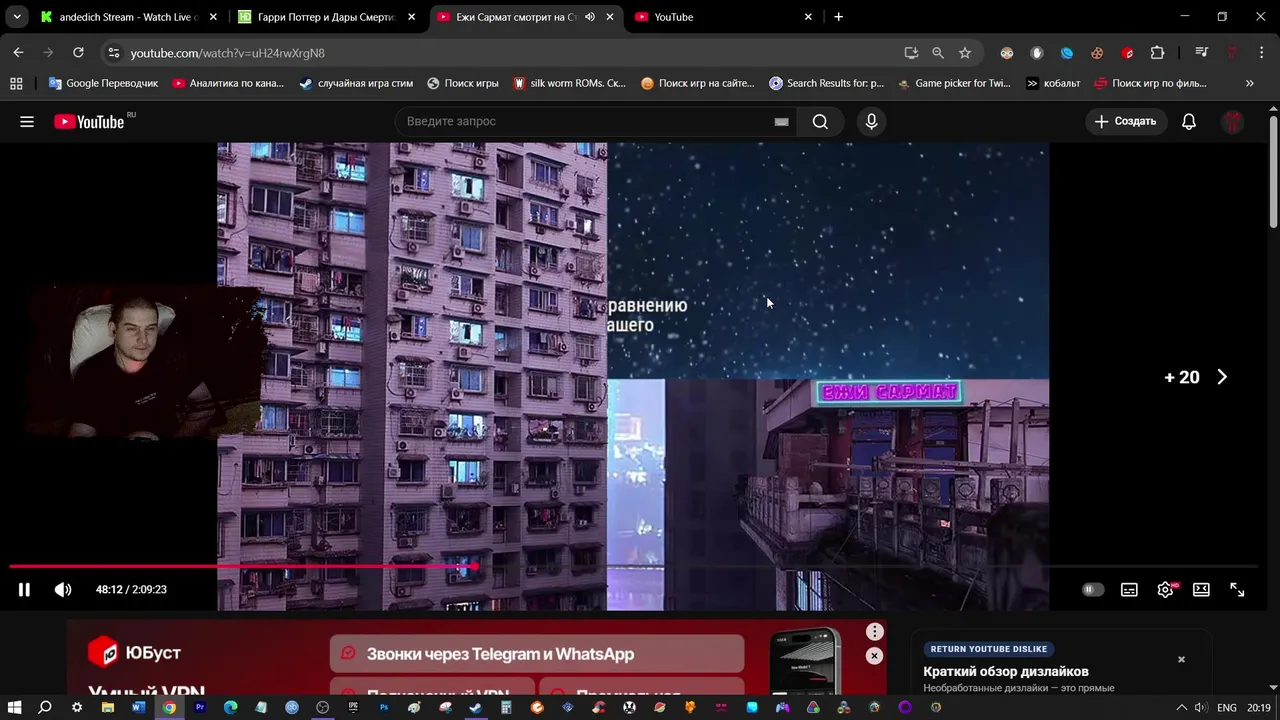Image resolution: width=1280 pixels, height=720 pixels.
Task: Install app icon in address bar
Action: point(911,53)
